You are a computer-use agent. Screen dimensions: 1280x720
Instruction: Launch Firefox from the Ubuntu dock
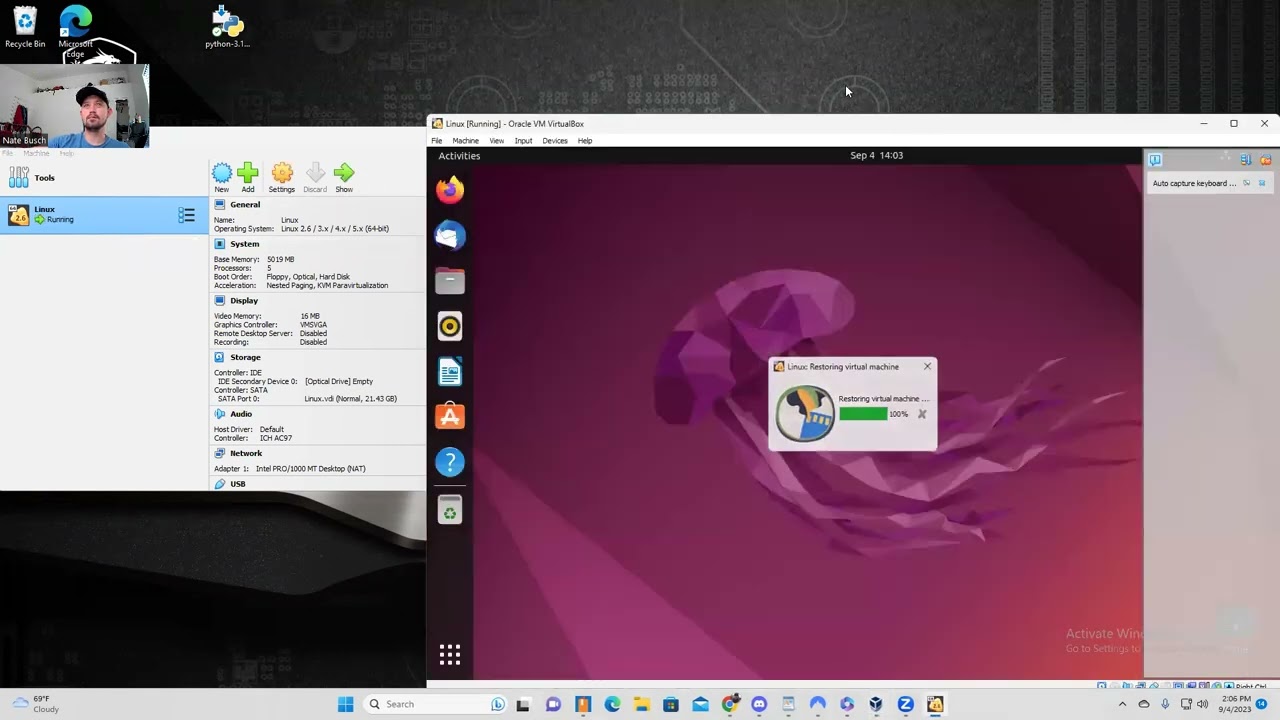450,189
